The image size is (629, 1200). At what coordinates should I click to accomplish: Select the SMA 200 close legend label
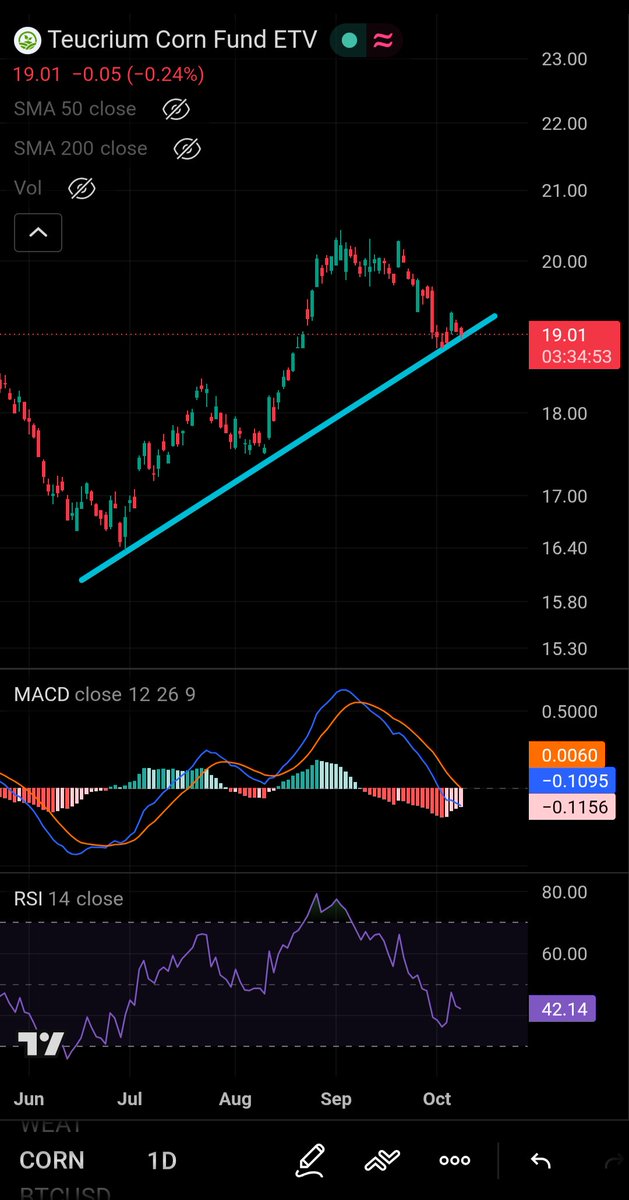[x=80, y=148]
